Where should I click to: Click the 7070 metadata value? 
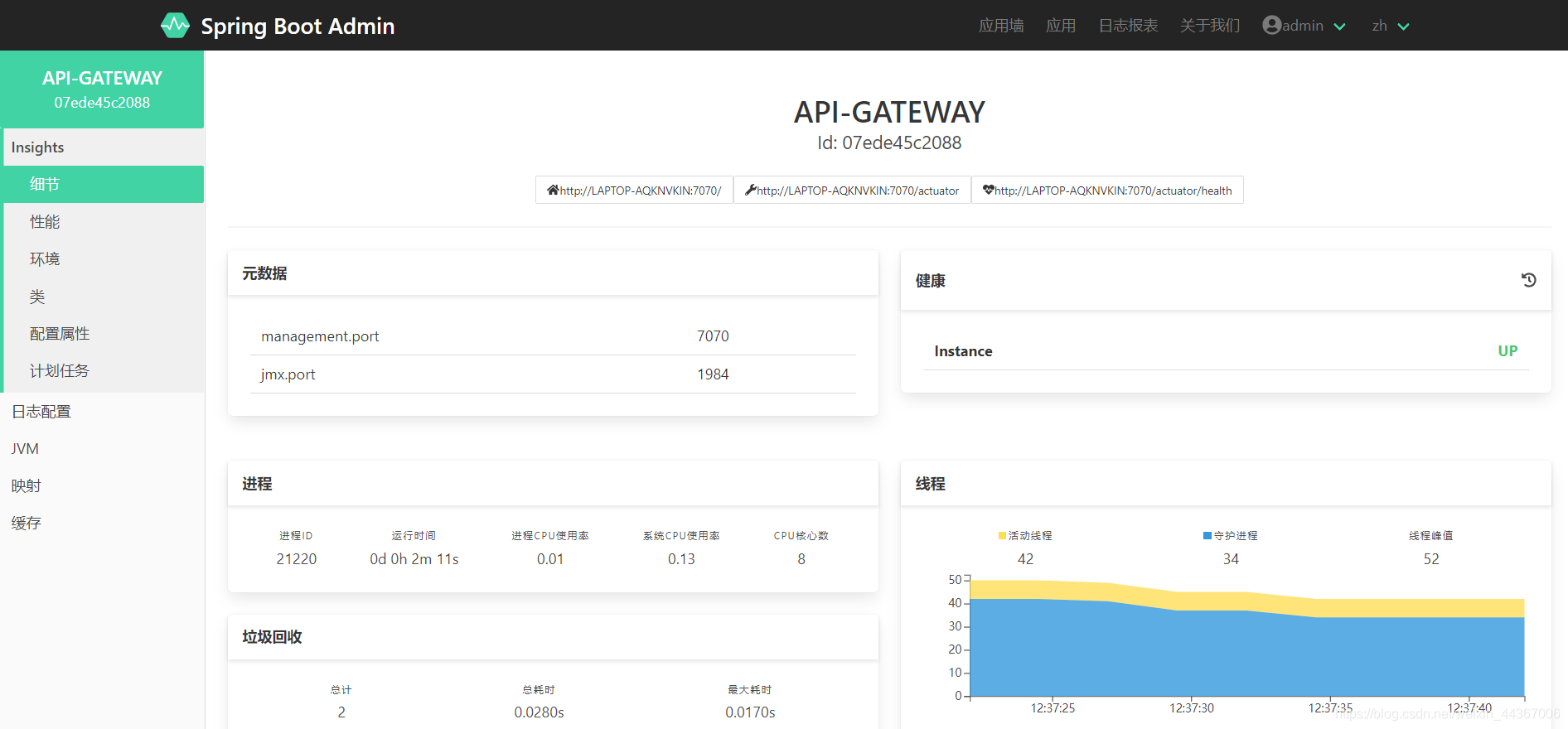click(713, 336)
